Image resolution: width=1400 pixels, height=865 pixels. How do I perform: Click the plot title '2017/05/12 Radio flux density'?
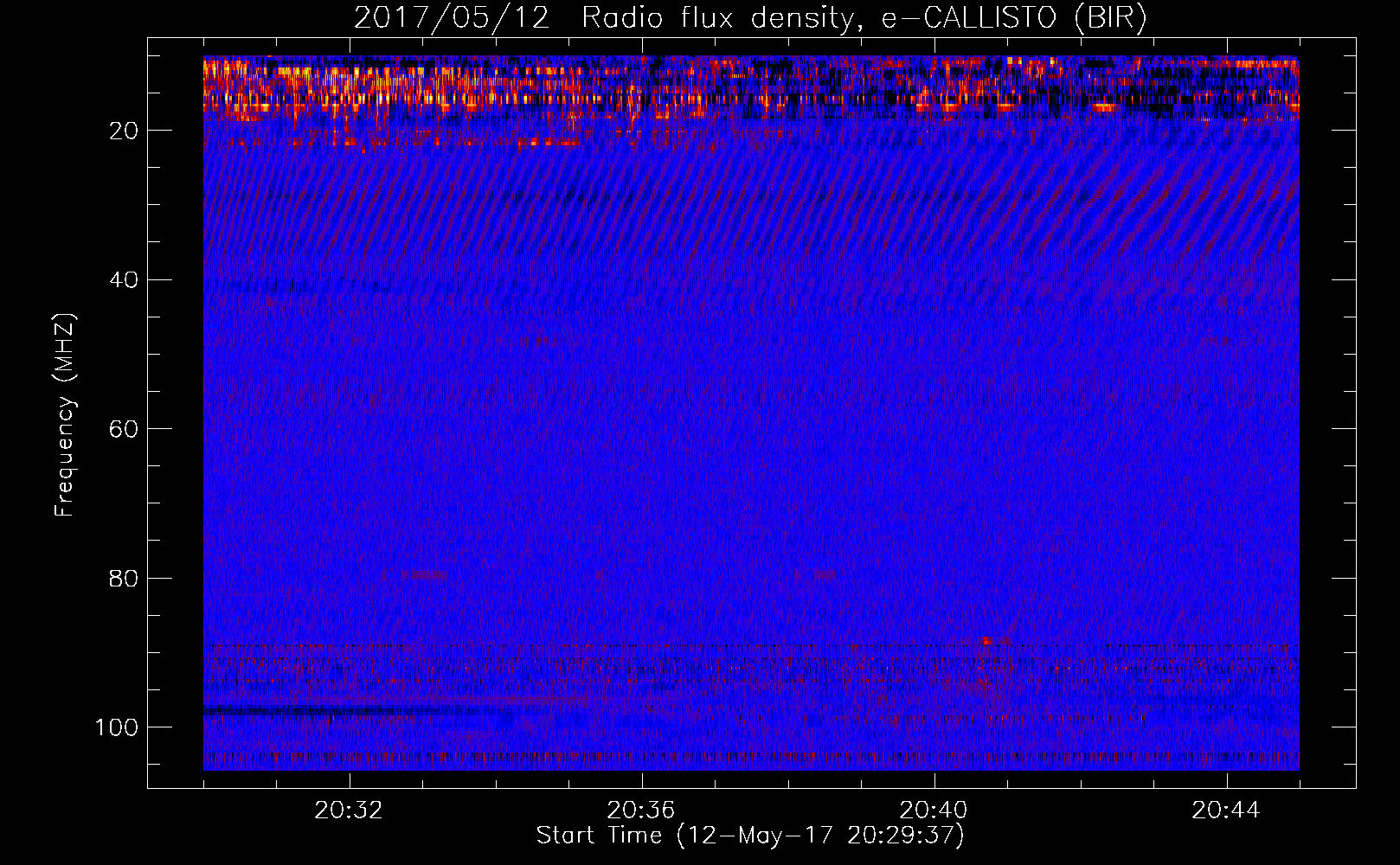pyautogui.click(x=750, y=19)
